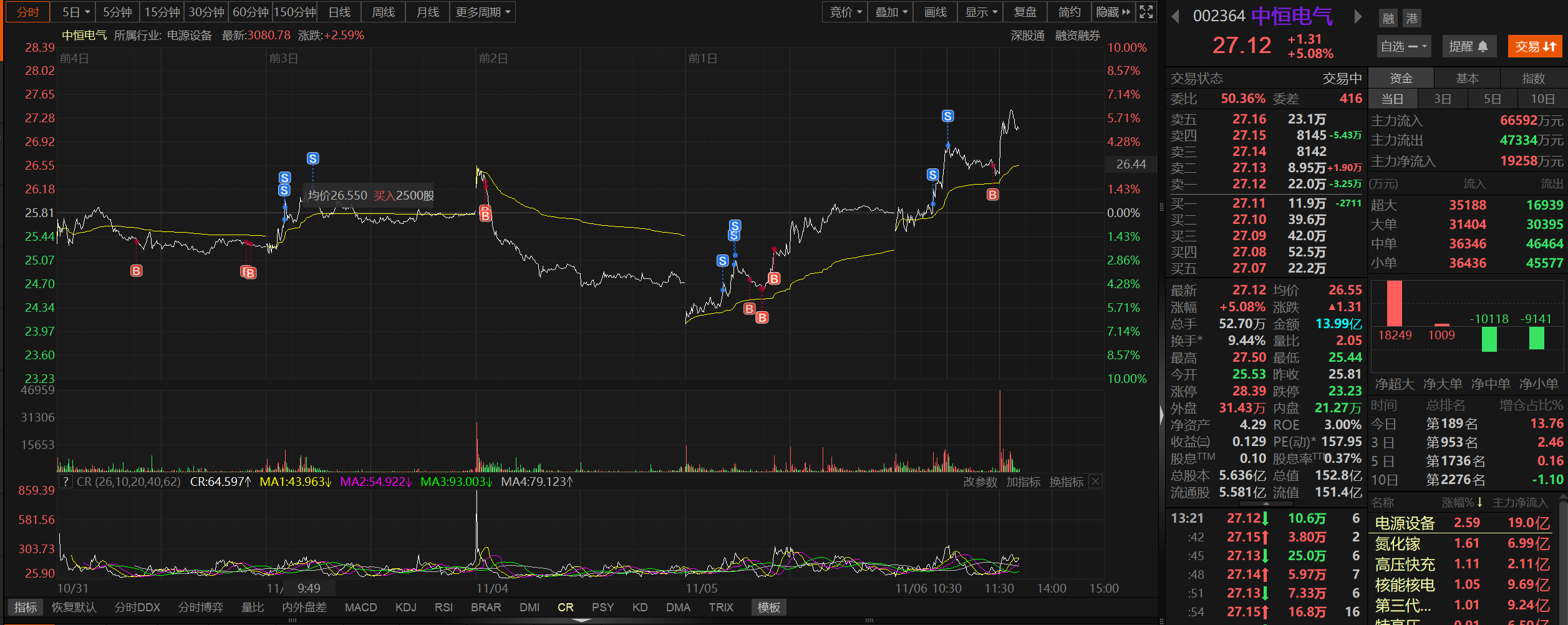Click 换指标 to change indicator

1067,482
